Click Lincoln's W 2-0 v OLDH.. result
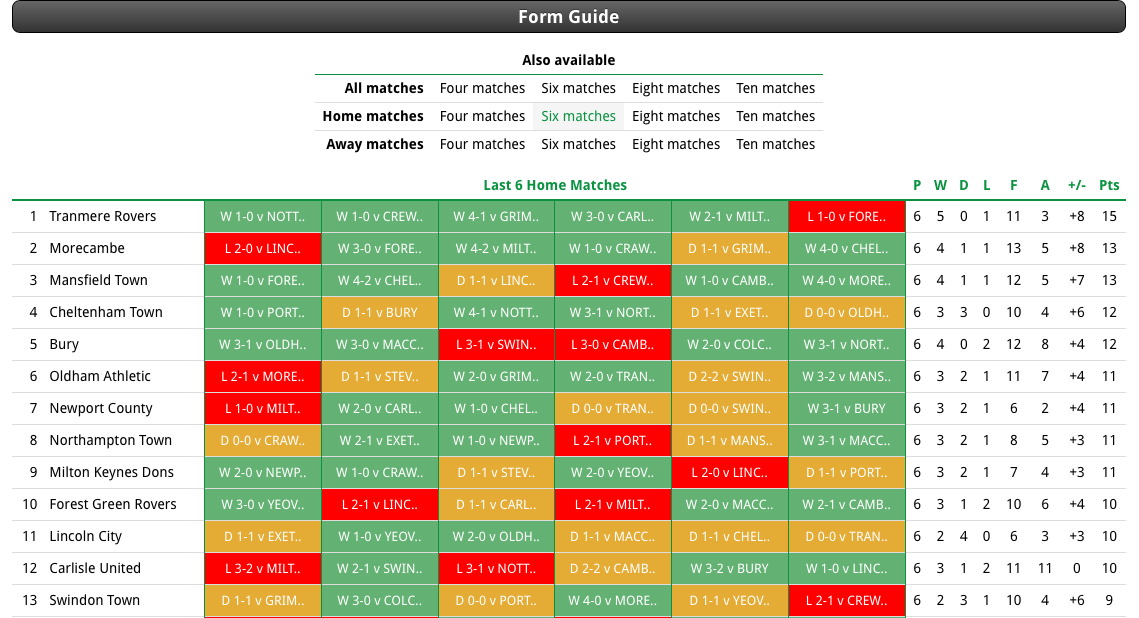This screenshot has width=1139, height=618. [x=496, y=536]
